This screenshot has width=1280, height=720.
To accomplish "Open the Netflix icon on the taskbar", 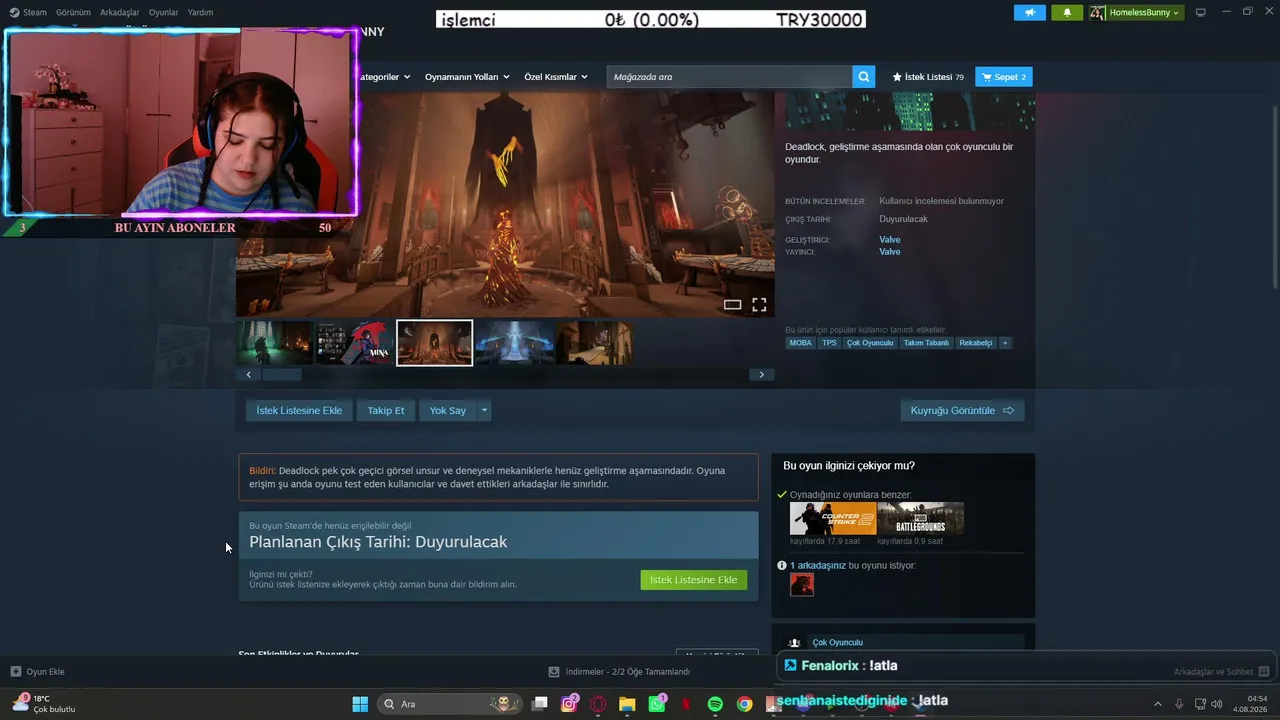I will [686, 704].
